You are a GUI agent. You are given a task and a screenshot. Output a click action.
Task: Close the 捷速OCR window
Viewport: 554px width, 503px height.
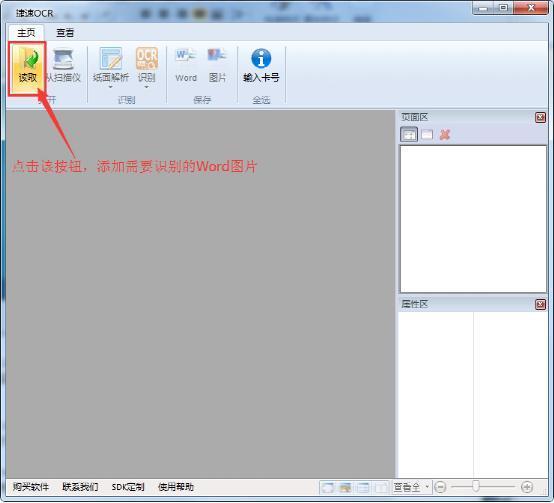click(x=531, y=8)
